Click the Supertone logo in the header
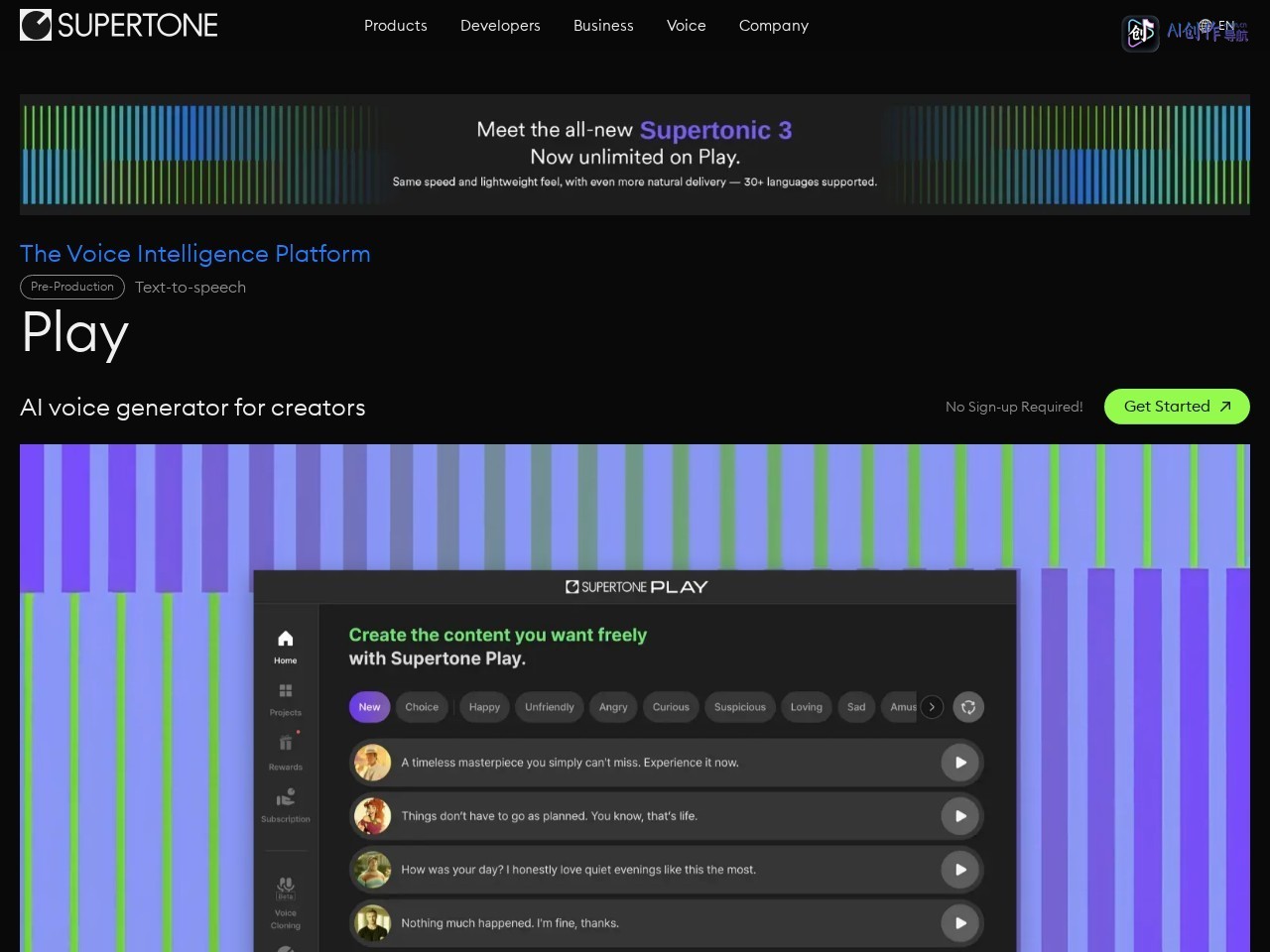Image resolution: width=1270 pixels, height=952 pixels. coord(119,25)
